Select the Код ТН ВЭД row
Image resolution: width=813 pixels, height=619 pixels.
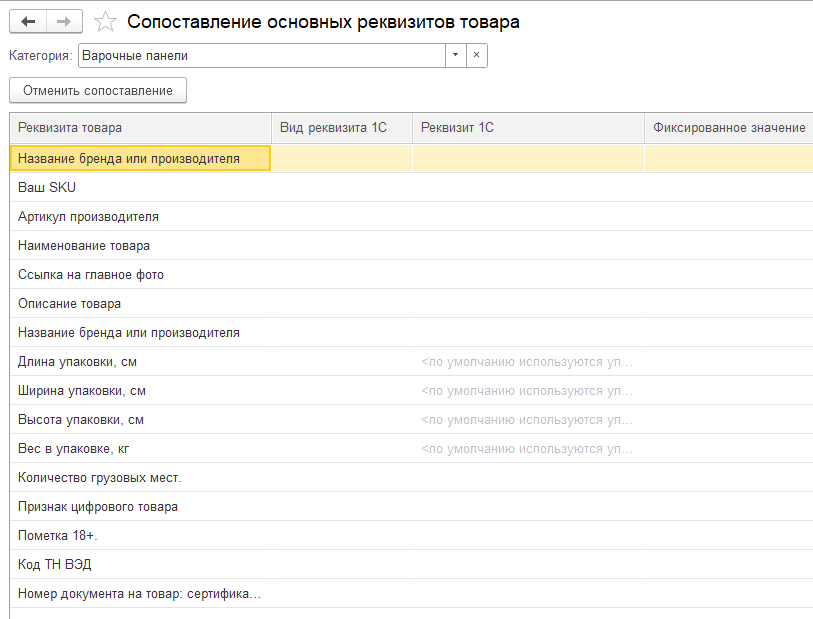(x=412, y=565)
